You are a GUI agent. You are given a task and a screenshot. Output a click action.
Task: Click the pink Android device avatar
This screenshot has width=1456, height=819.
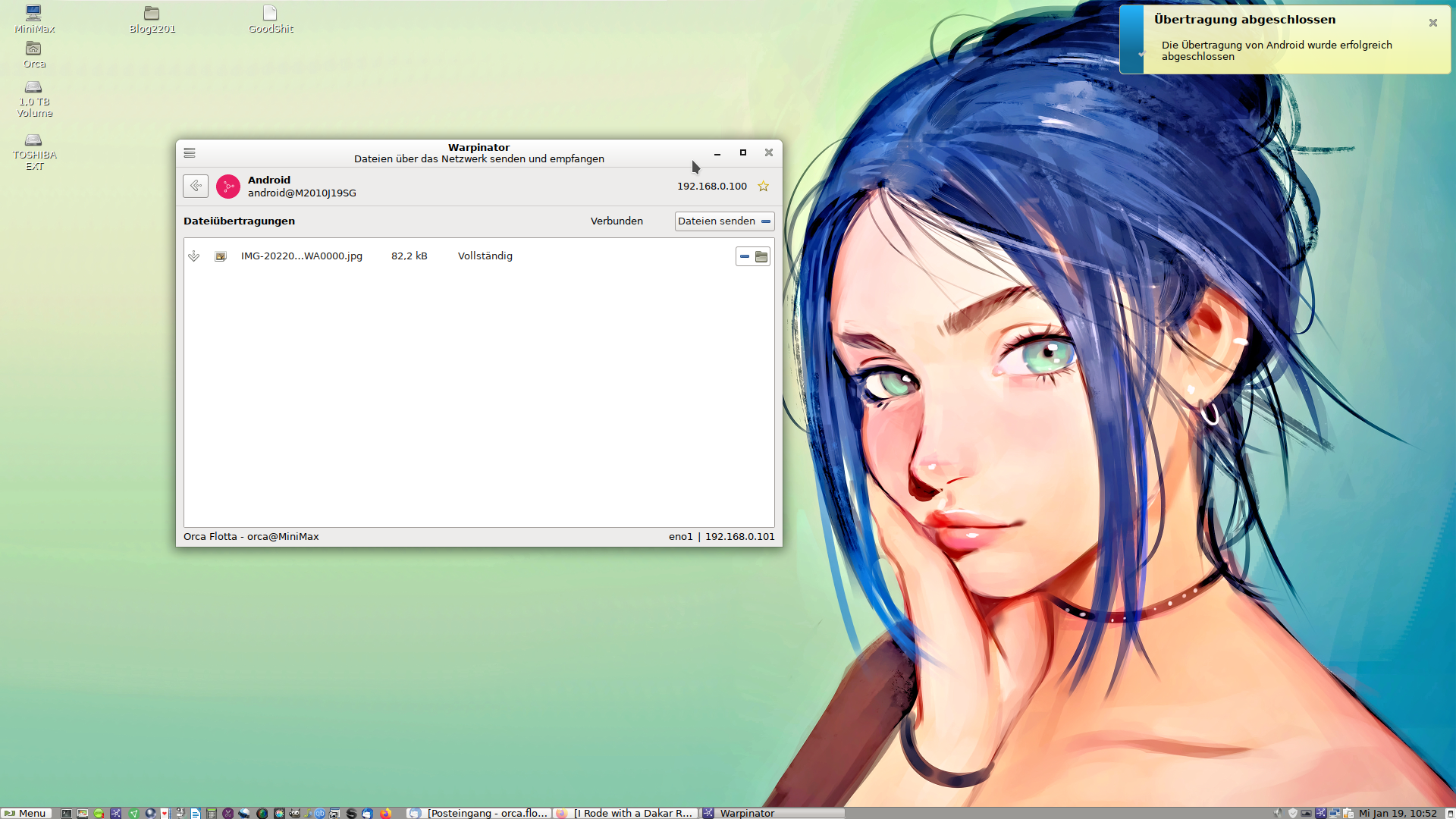228,187
